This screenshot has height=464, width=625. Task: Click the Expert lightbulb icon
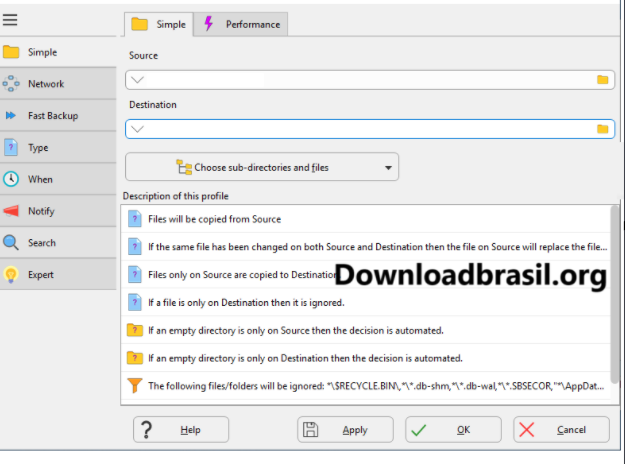coord(11,275)
